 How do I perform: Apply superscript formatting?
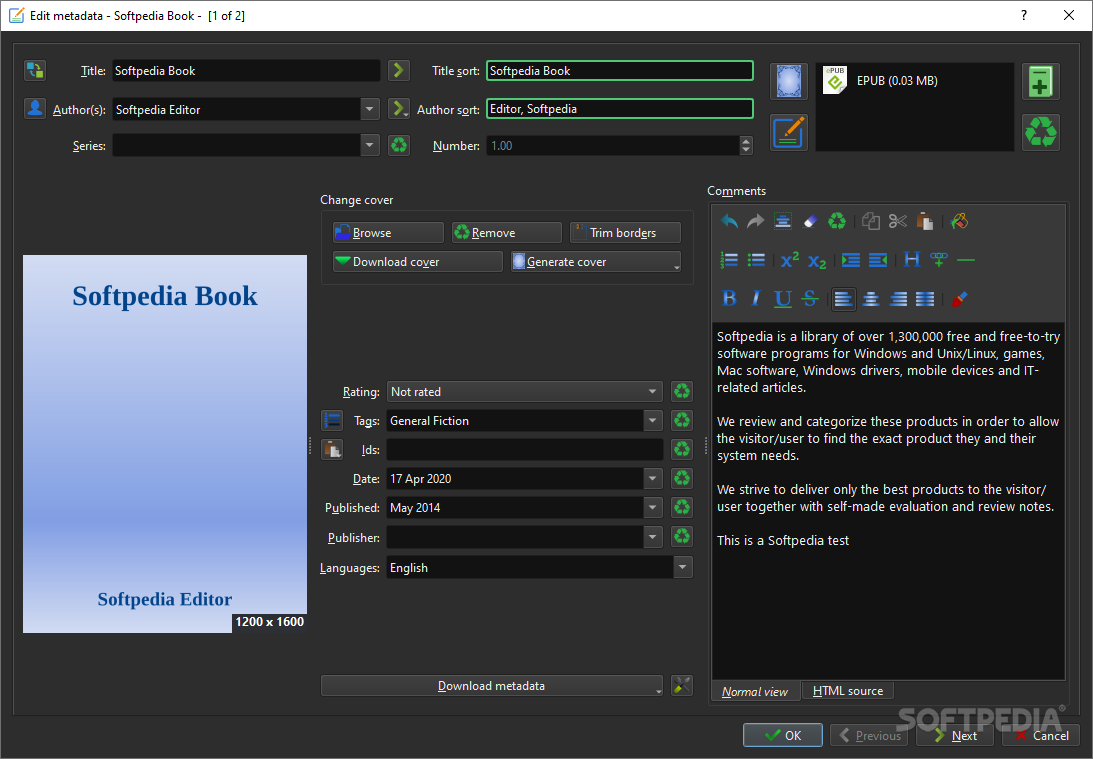tap(790, 260)
